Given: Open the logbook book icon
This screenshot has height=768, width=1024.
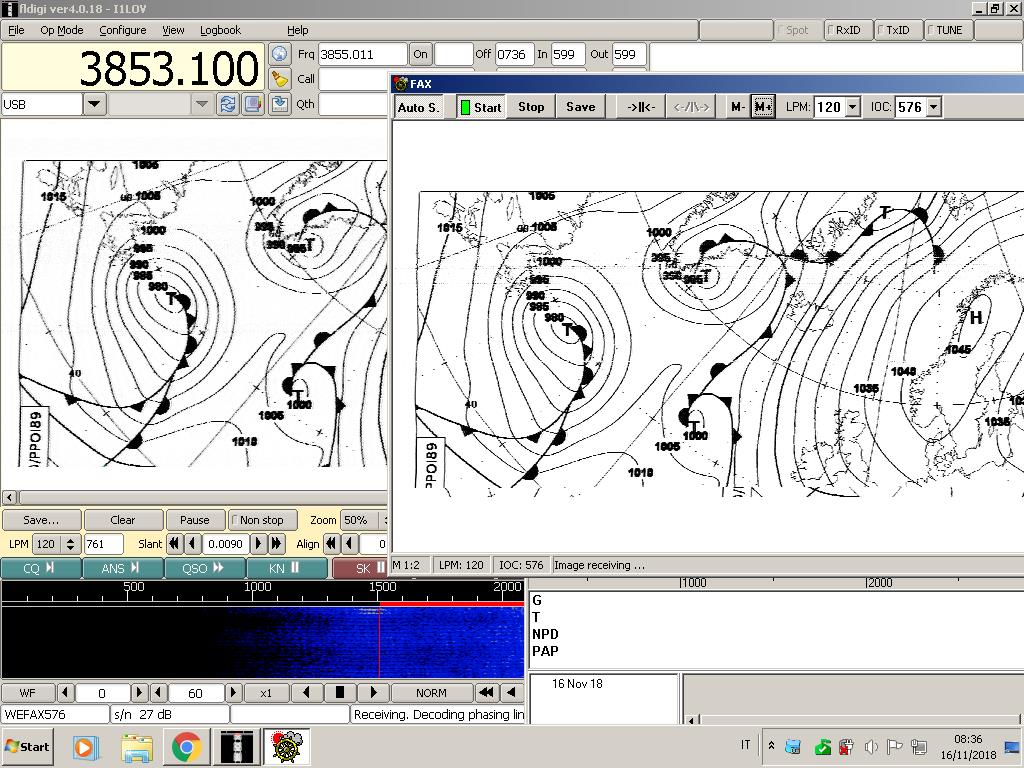Looking at the screenshot, I should [x=253, y=104].
